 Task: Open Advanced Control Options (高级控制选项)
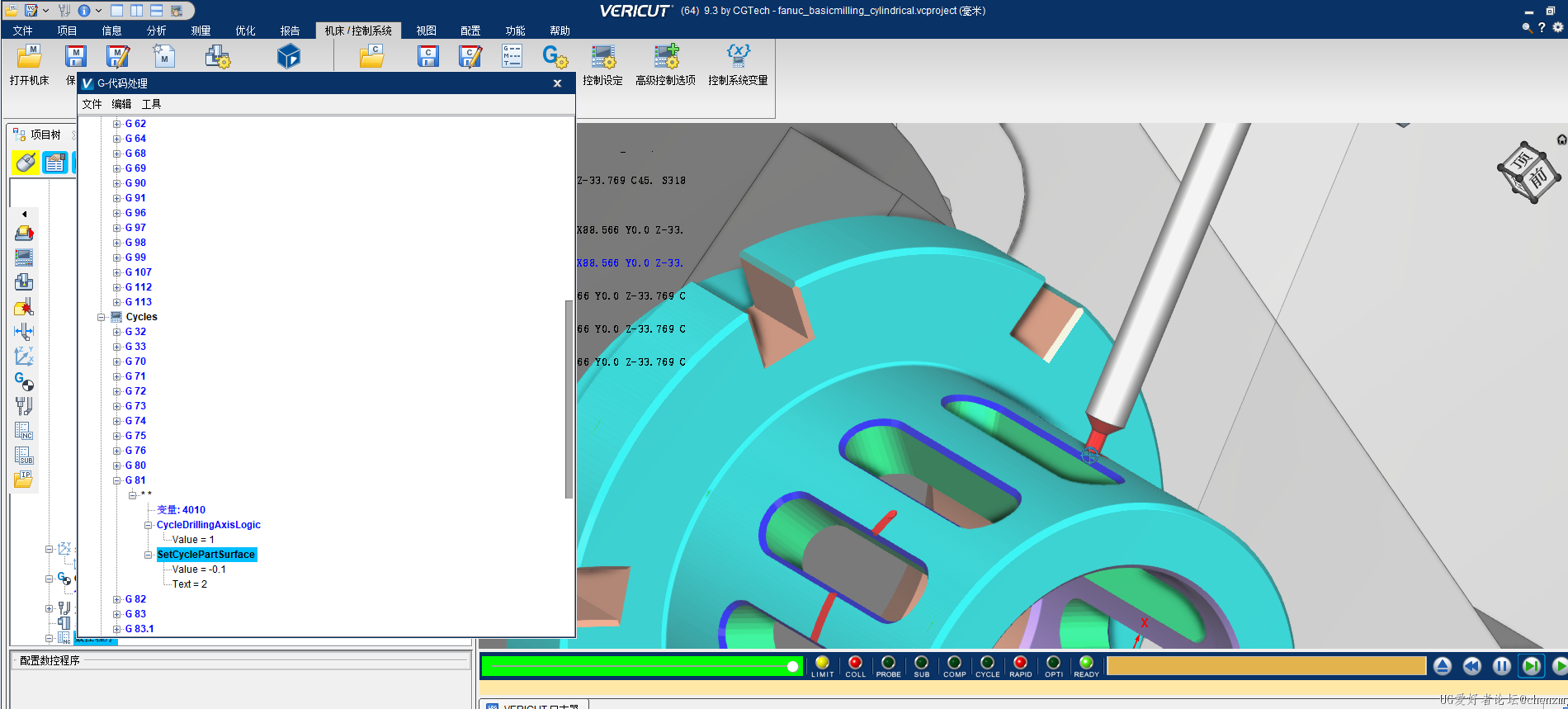point(665,65)
